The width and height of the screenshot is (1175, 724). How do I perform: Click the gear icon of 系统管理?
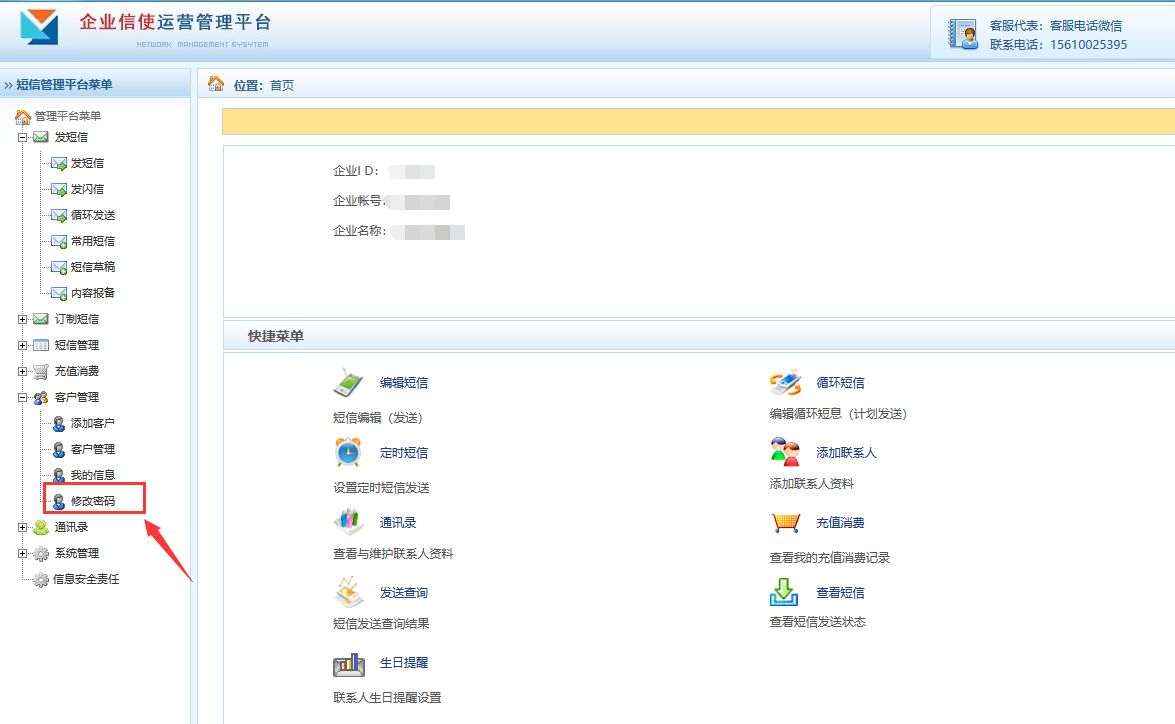tap(41, 554)
